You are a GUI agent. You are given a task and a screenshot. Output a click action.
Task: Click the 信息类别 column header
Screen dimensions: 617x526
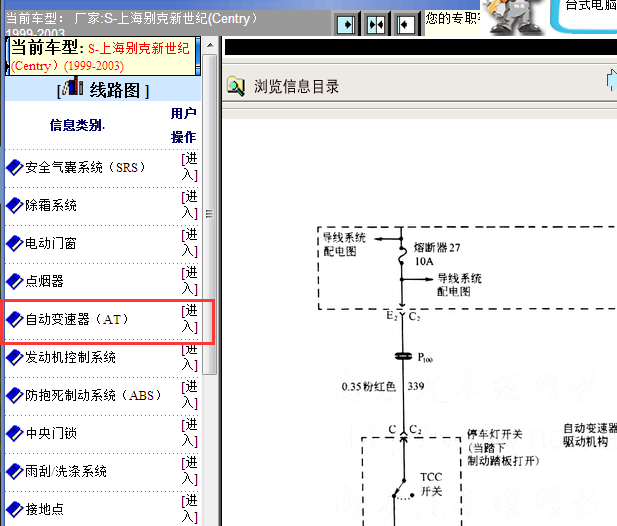tap(77, 126)
